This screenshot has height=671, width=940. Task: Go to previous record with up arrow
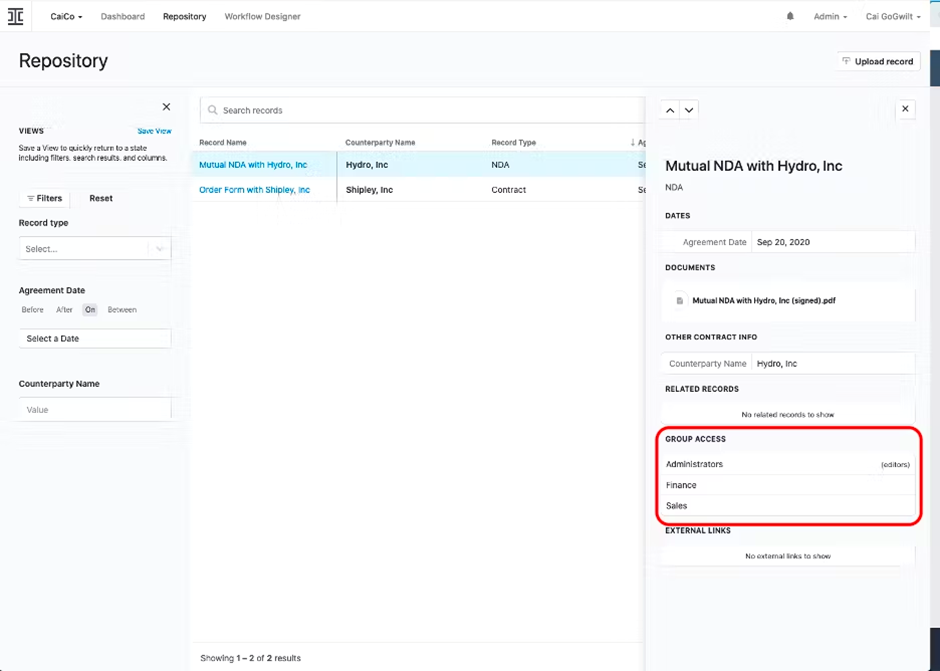click(x=670, y=110)
